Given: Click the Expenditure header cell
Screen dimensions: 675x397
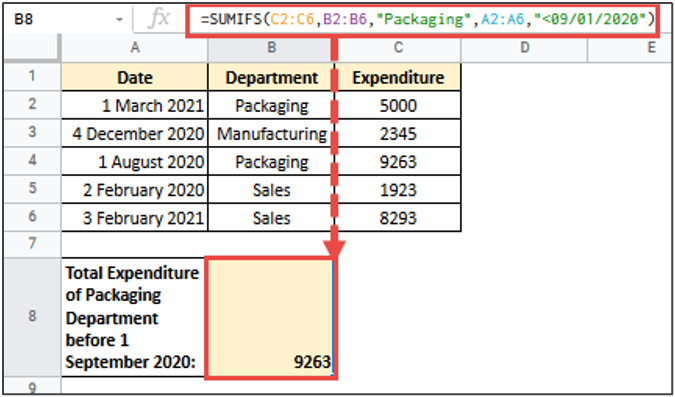Looking at the screenshot, I should [x=398, y=77].
